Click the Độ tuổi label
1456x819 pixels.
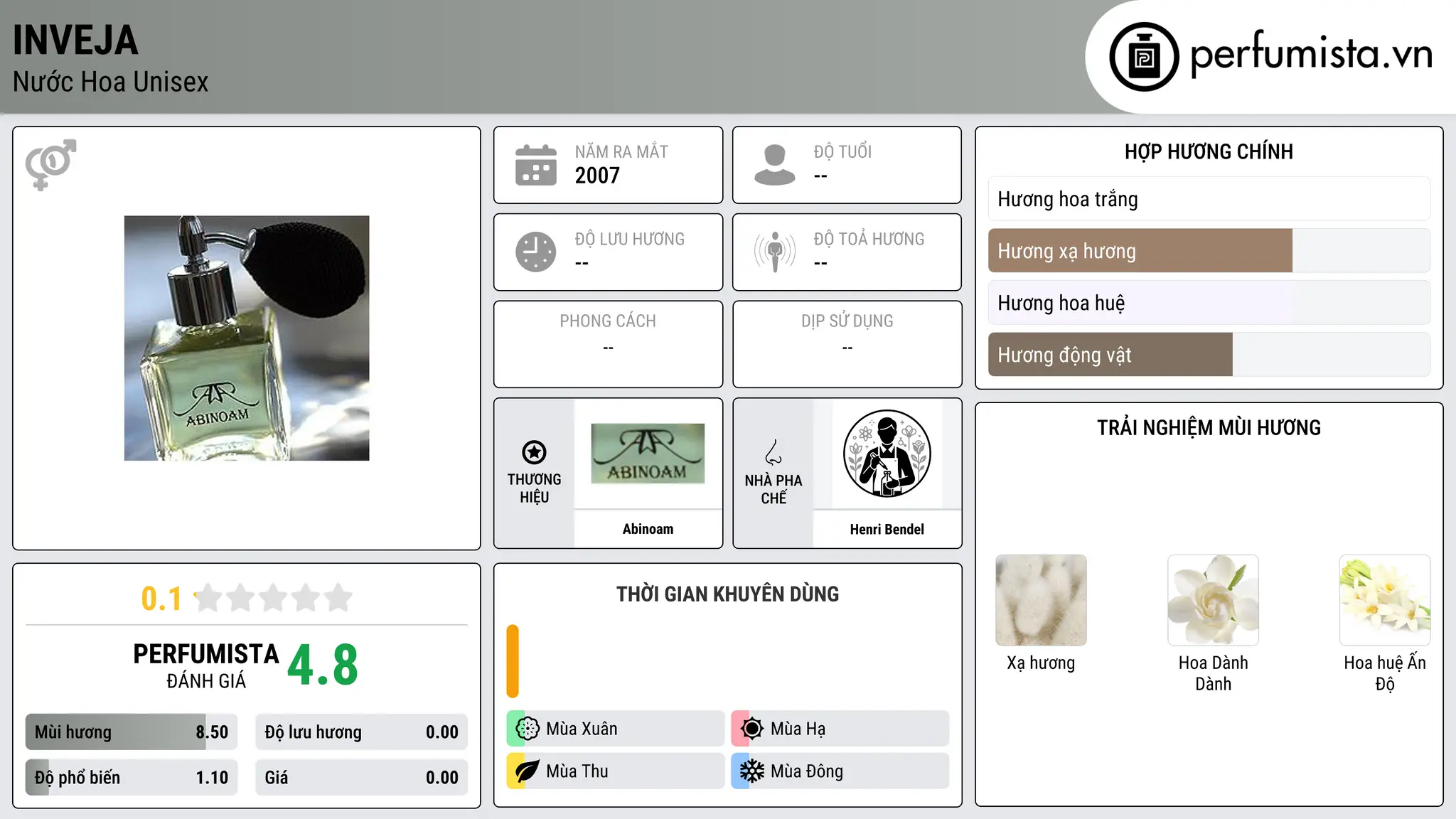point(842,151)
